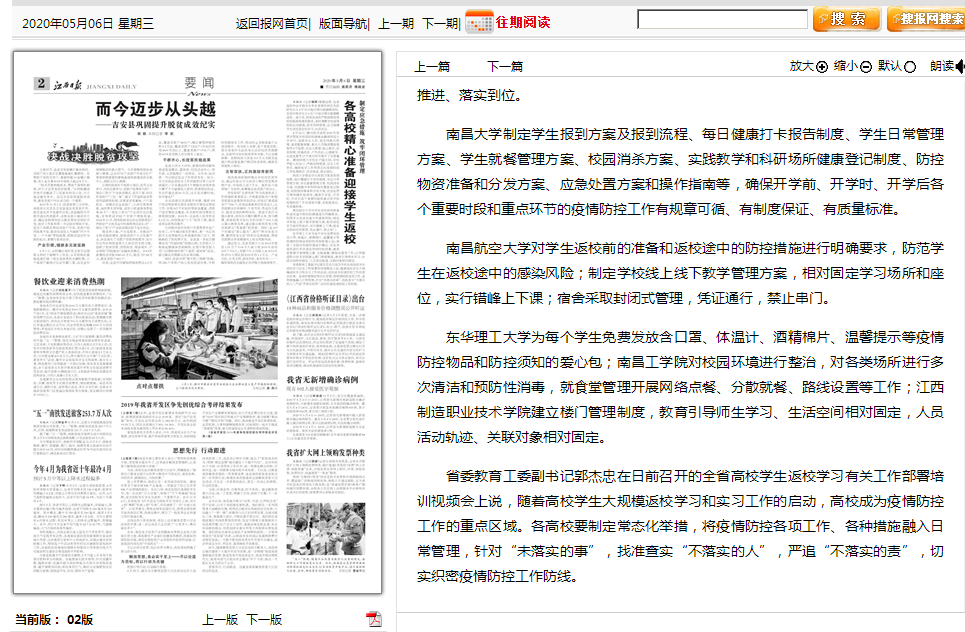This screenshot has height=632, width=965.
Task: Click the default font size circle icon
Action: pos(910,67)
